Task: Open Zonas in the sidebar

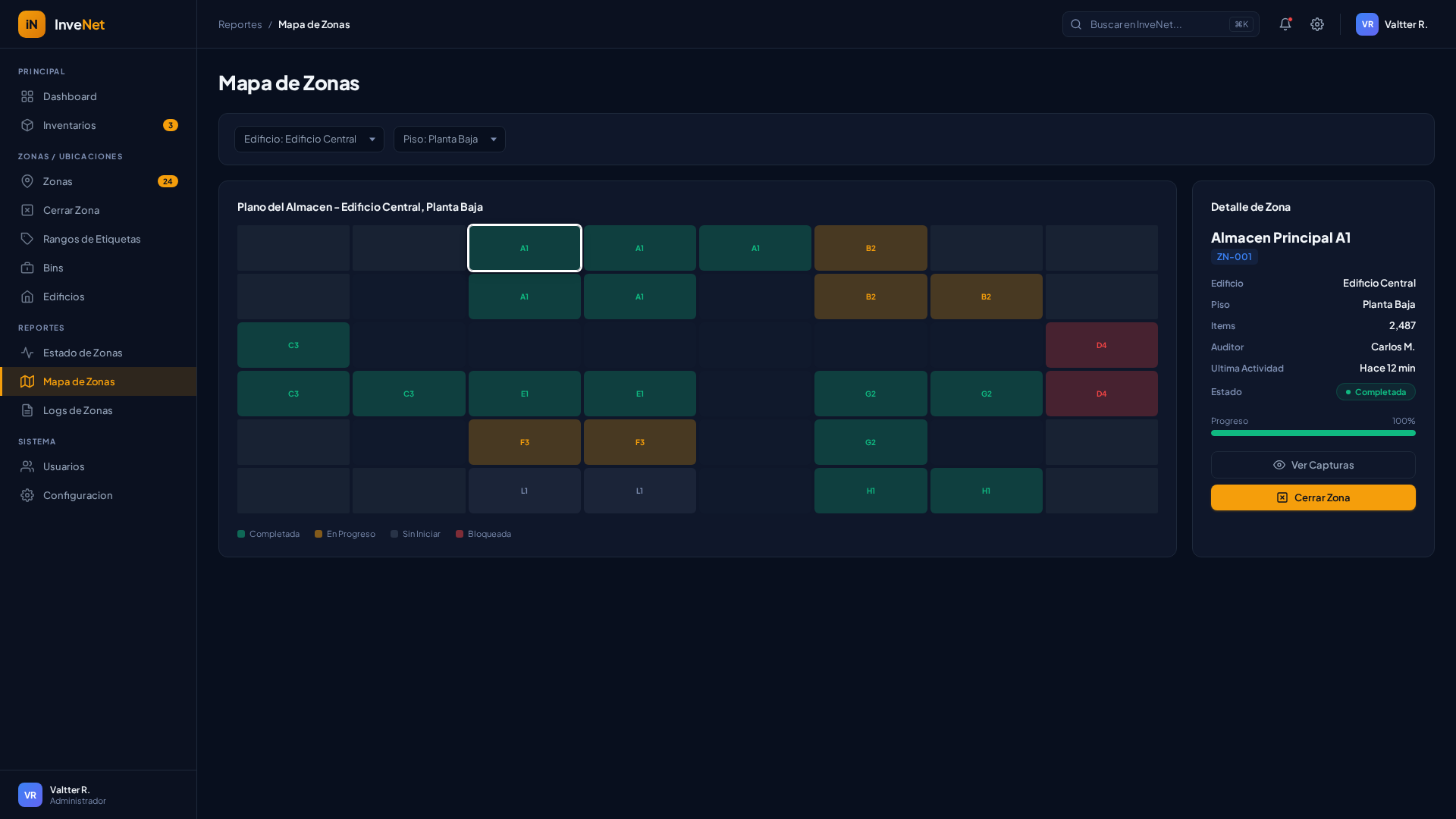Action: [x=58, y=181]
